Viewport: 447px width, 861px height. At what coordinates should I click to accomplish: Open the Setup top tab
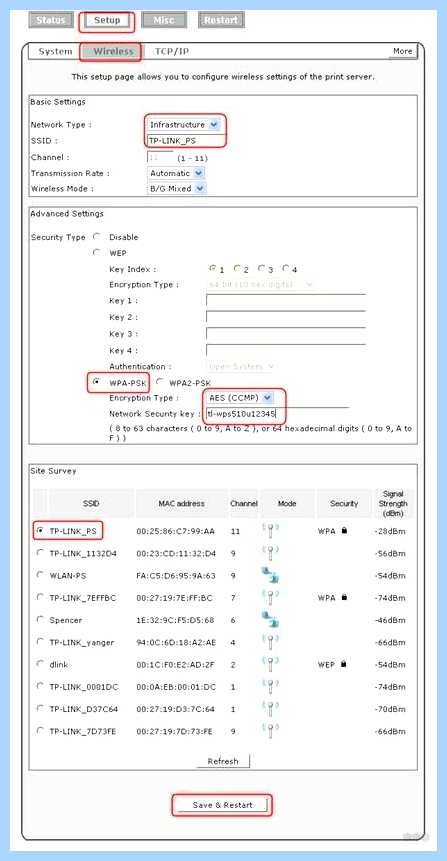pos(107,20)
